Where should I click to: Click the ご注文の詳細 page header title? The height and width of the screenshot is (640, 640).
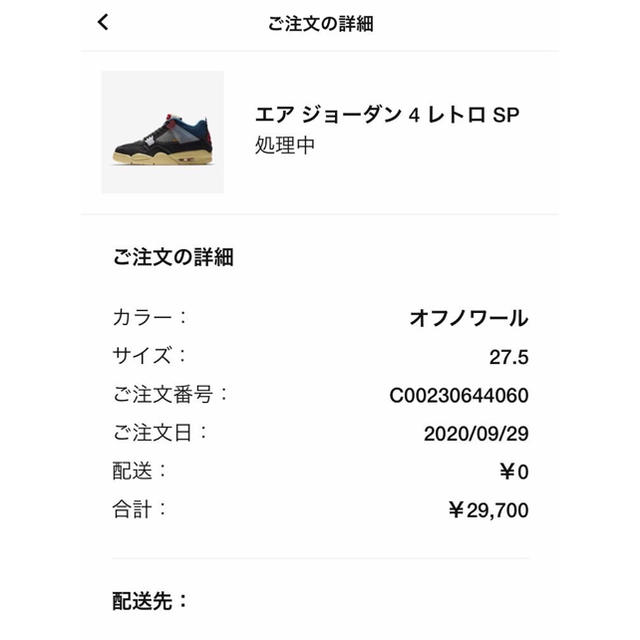[x=320, y=23]
